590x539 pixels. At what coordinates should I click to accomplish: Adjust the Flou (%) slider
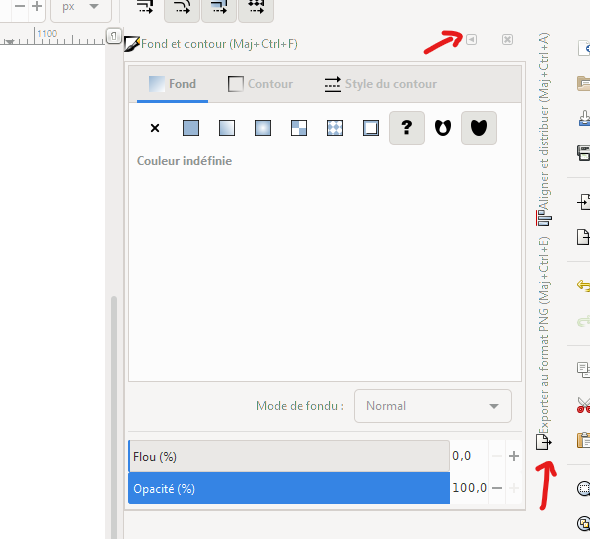point(289,456)
